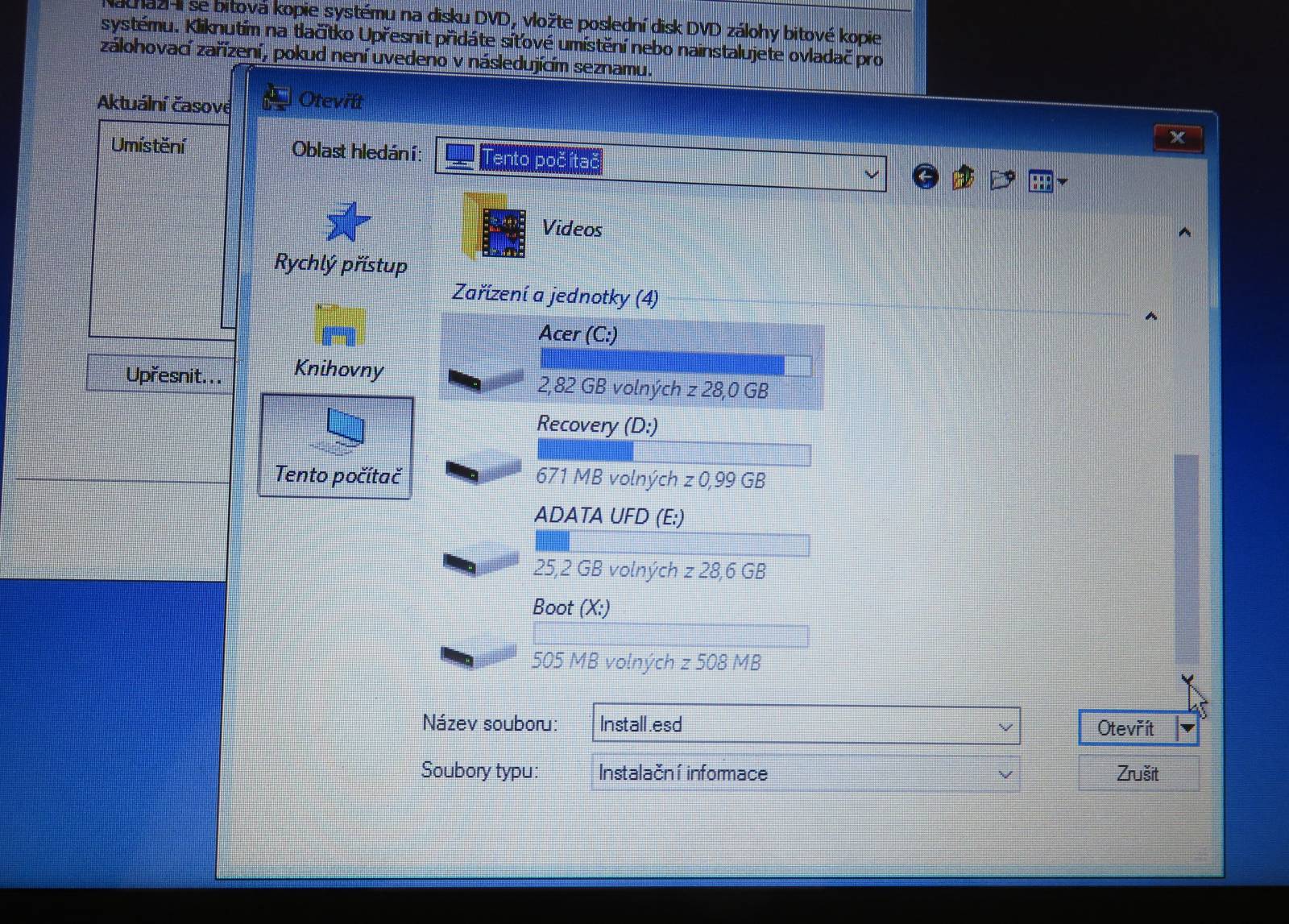This screenshot has width=1289, height=924.
Task: Click the Boot (X:) capacity bar
Action: tap(670, 635)
